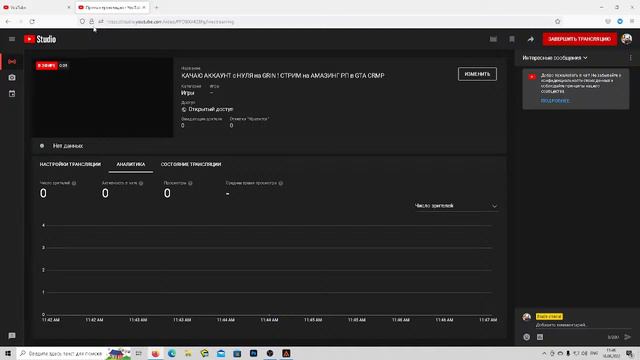
Task: Open the notification center icon in tray
Action: [x=629, y=353]
